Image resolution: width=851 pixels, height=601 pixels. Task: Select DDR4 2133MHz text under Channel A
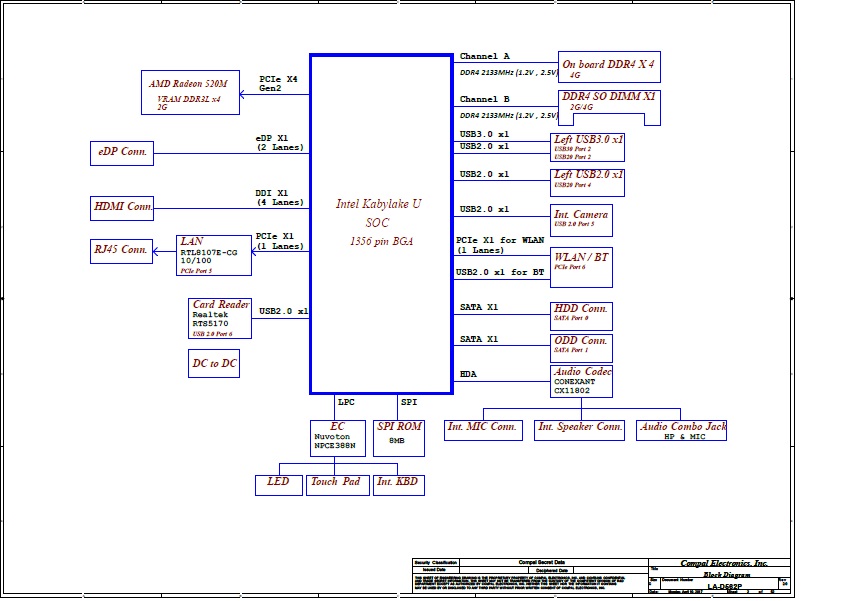(x=509, y=72)
